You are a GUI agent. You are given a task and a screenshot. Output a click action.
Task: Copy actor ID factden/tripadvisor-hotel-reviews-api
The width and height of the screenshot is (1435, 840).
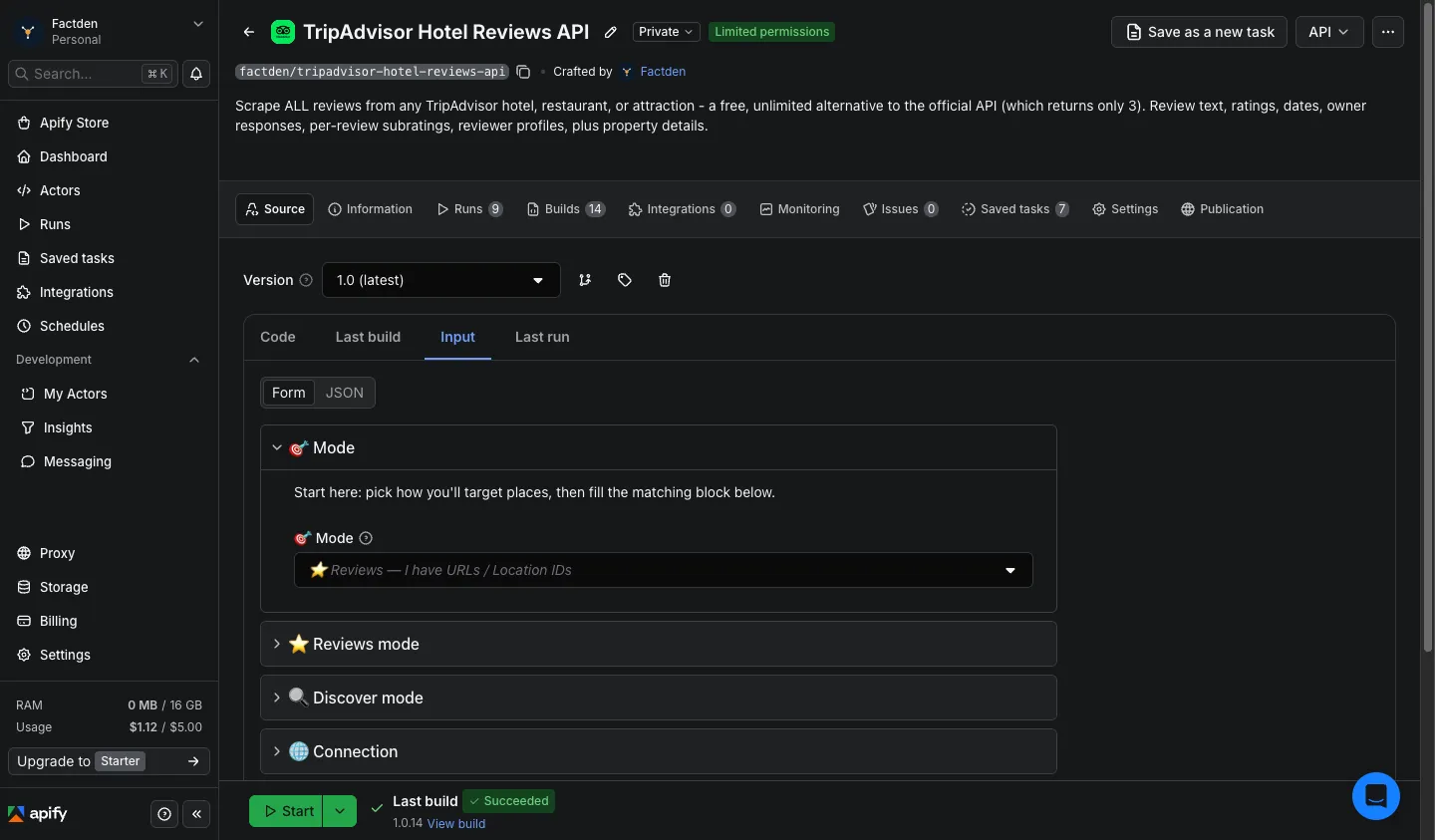click(523, 72)
